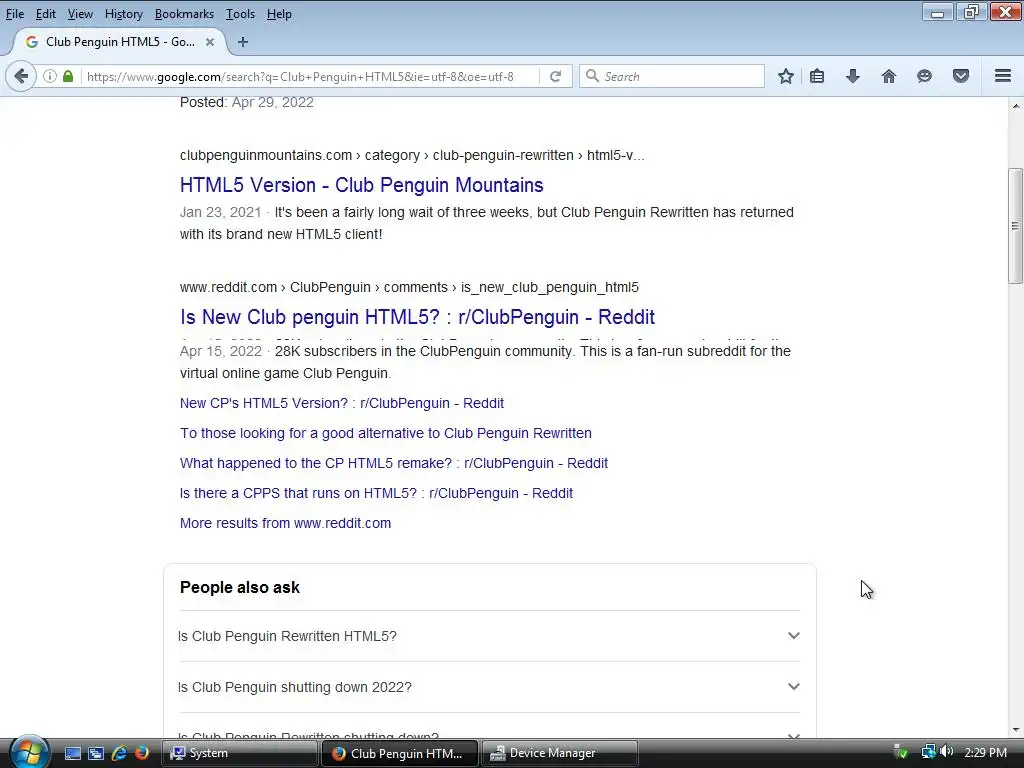The width and height of the screenshot is (1024, 768).
Task: Open 'HTML5 Version - Club Penguin Mountains' result
Action: [x=361, y=185]
